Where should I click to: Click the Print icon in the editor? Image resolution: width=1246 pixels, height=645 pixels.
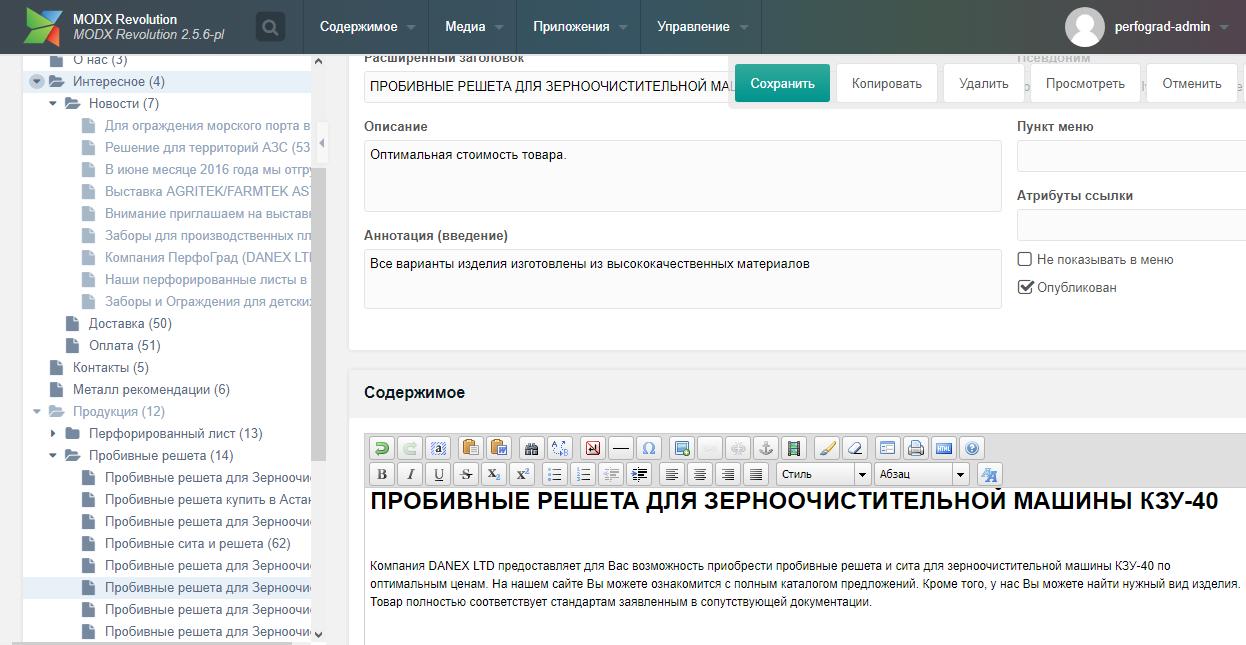[x=916, y=448]
